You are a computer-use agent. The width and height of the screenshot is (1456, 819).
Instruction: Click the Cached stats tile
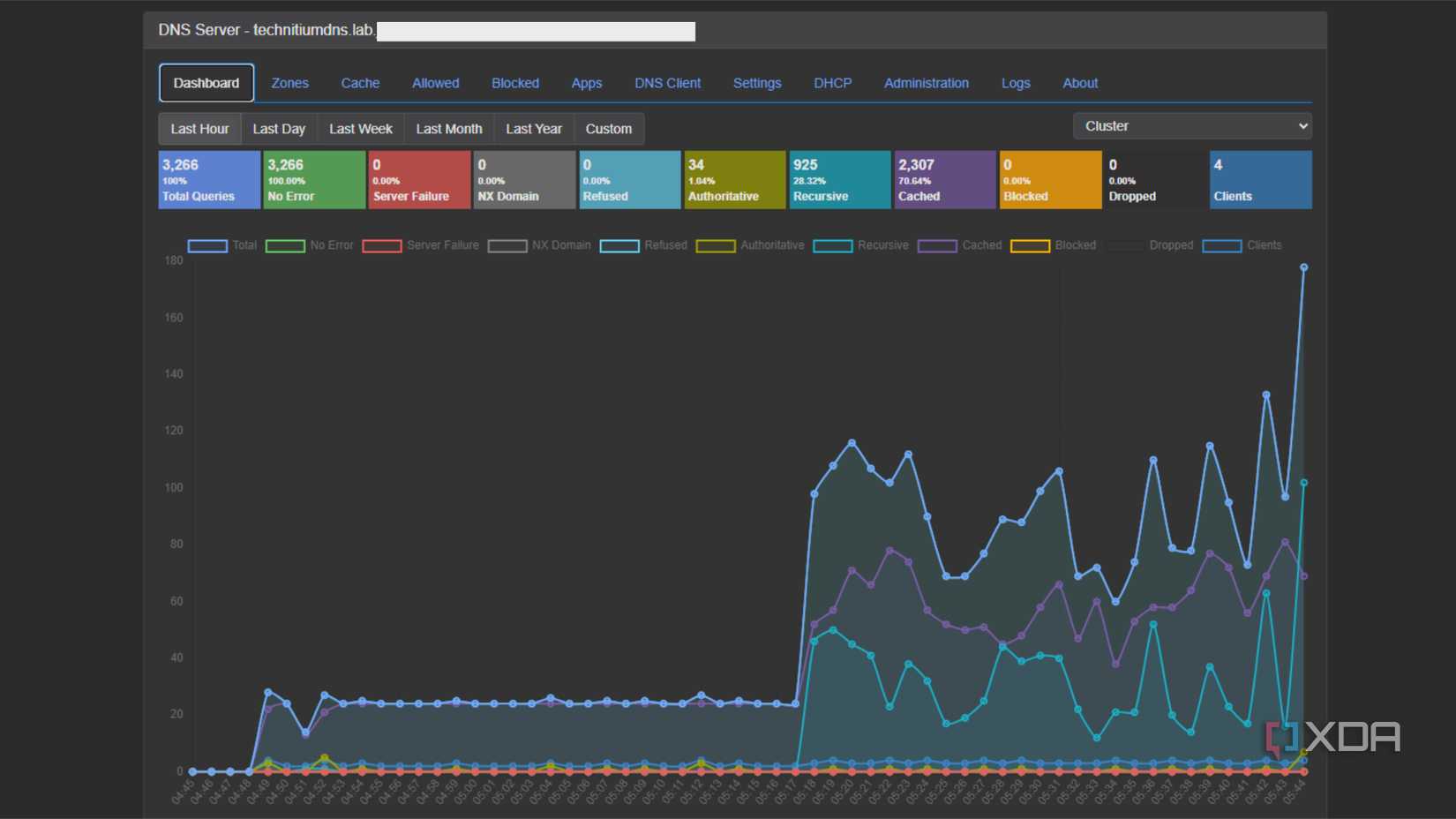[x=945, y=180]
